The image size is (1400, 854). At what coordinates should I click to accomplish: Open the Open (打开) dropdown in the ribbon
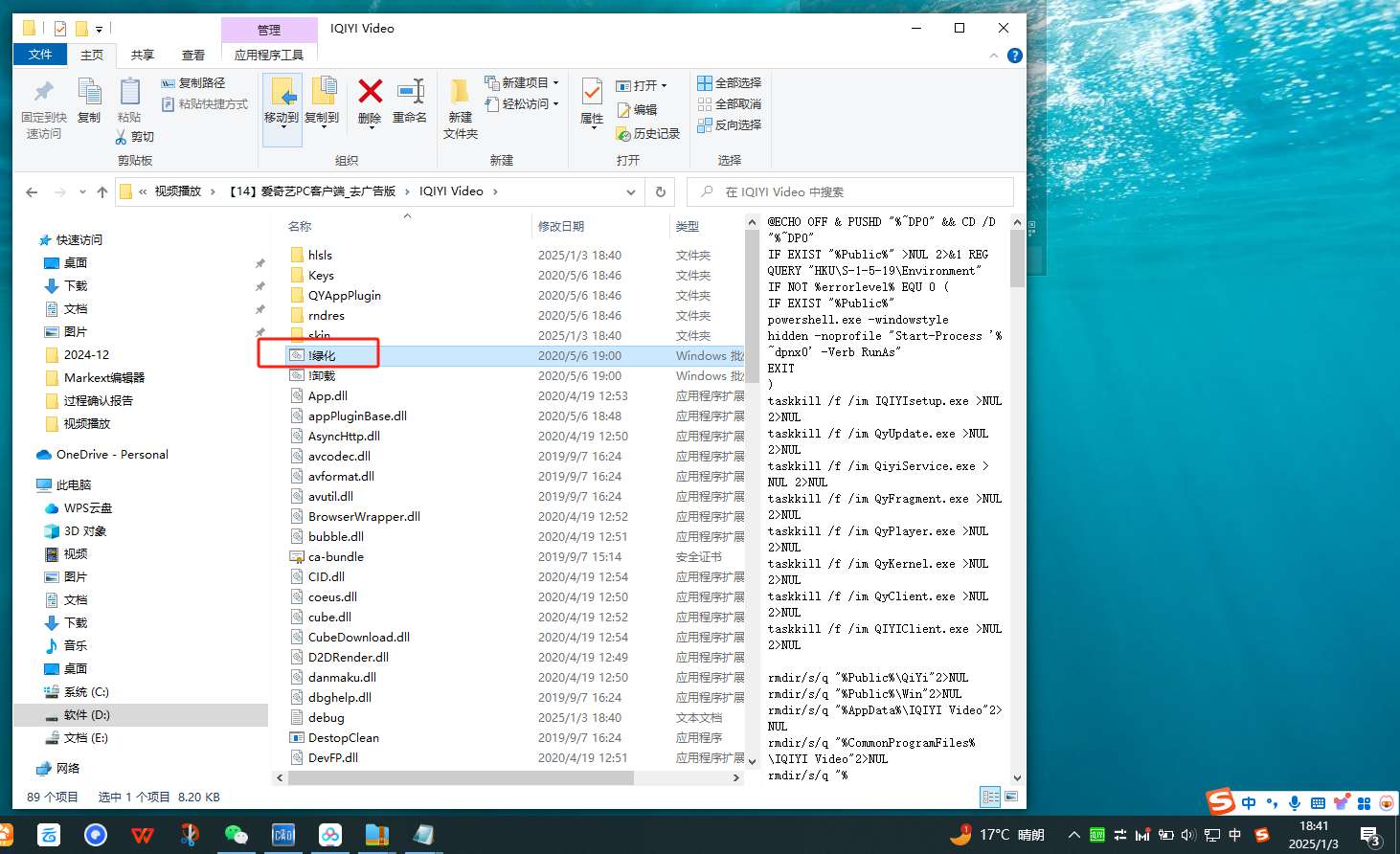coord(642,85)
